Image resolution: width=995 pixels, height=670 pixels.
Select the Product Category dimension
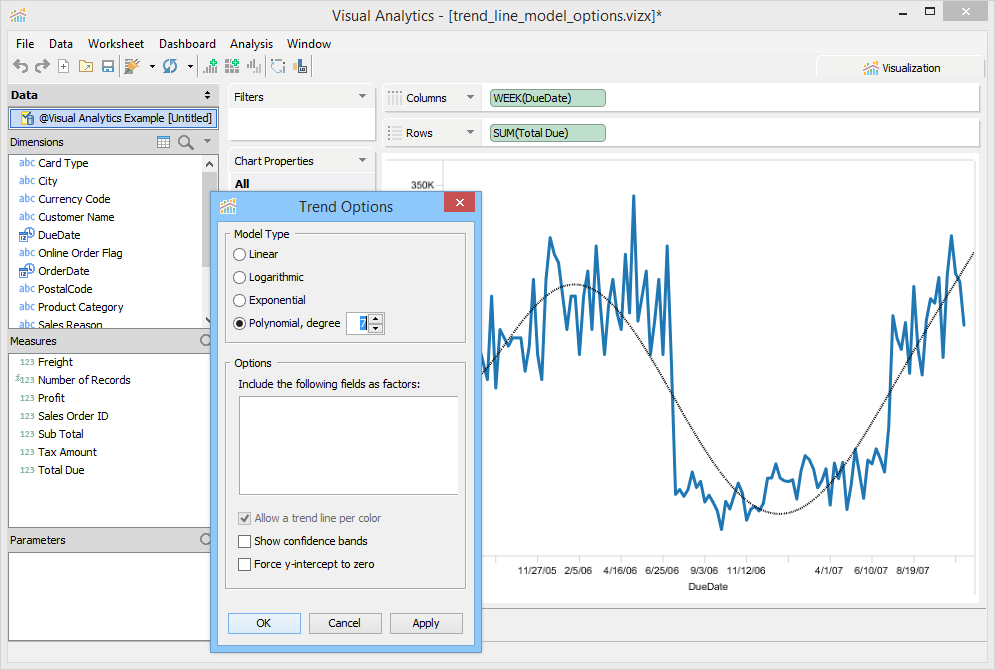(81, 307)
